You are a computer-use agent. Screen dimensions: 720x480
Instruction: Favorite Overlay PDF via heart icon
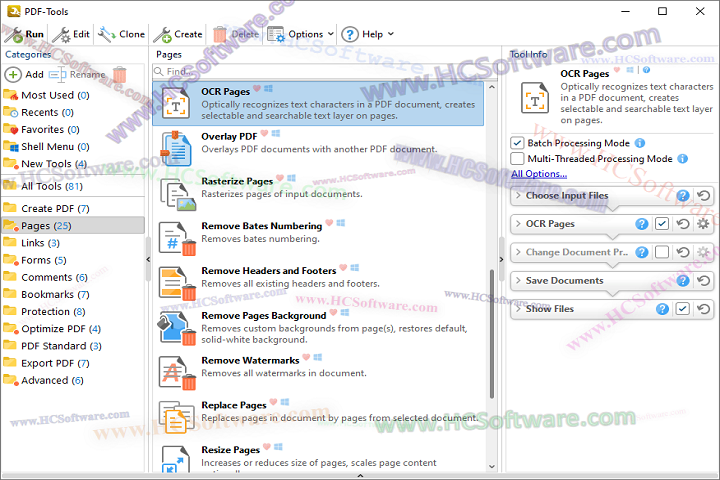(264, 133)
